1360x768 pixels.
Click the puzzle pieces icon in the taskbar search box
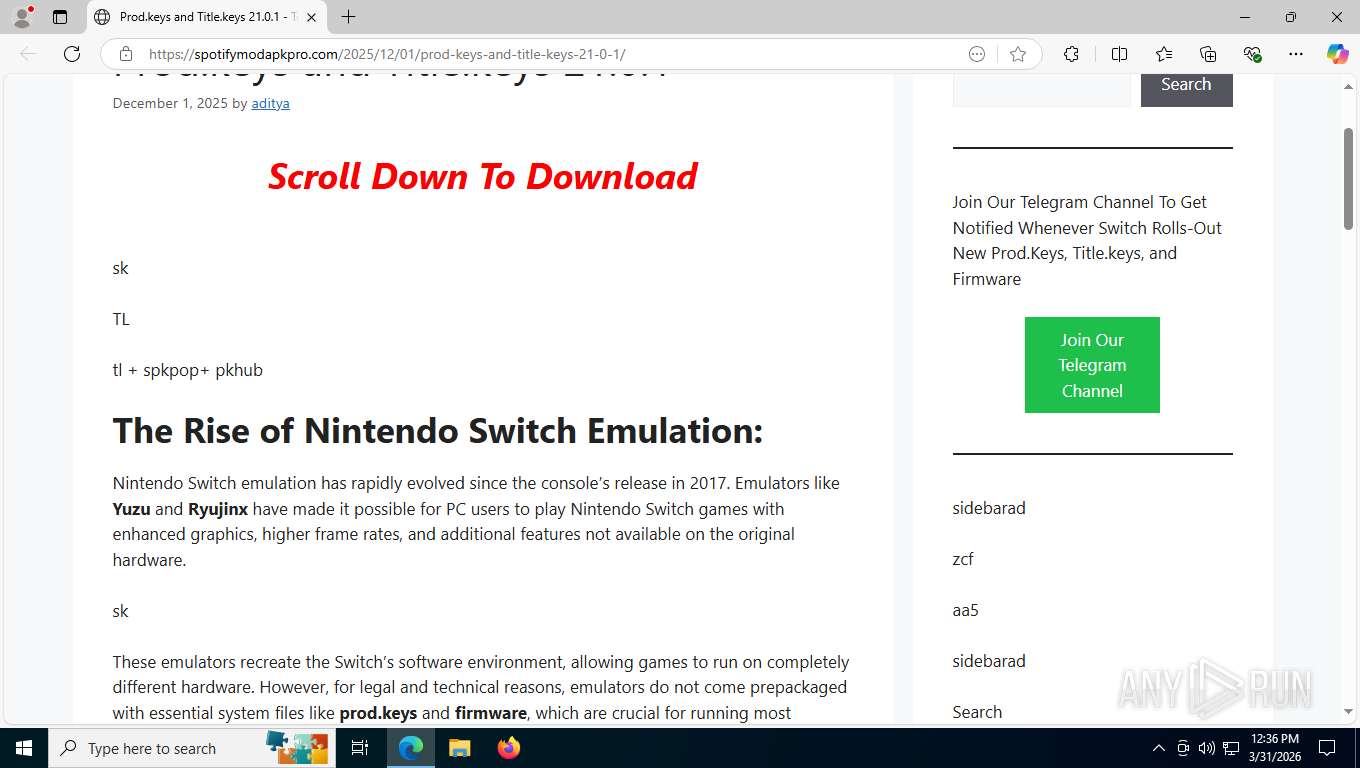coord(297,747)
